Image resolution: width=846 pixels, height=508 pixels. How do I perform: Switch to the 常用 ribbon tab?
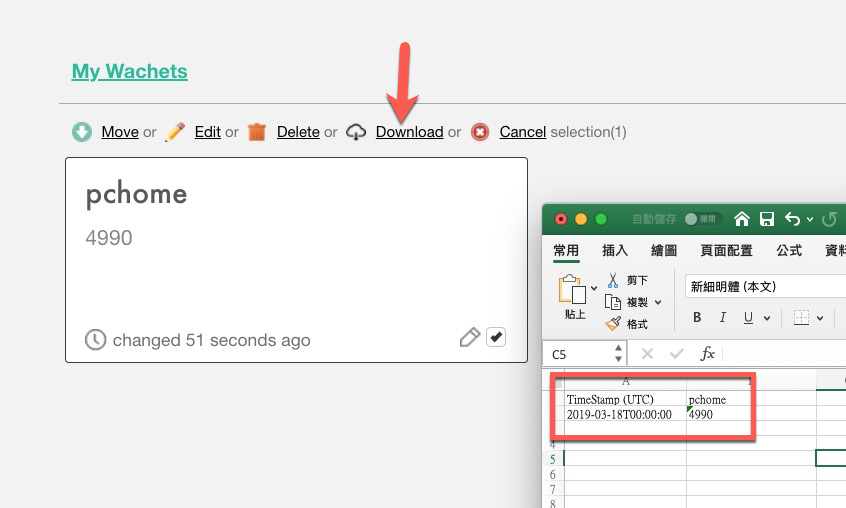(566, 250)
